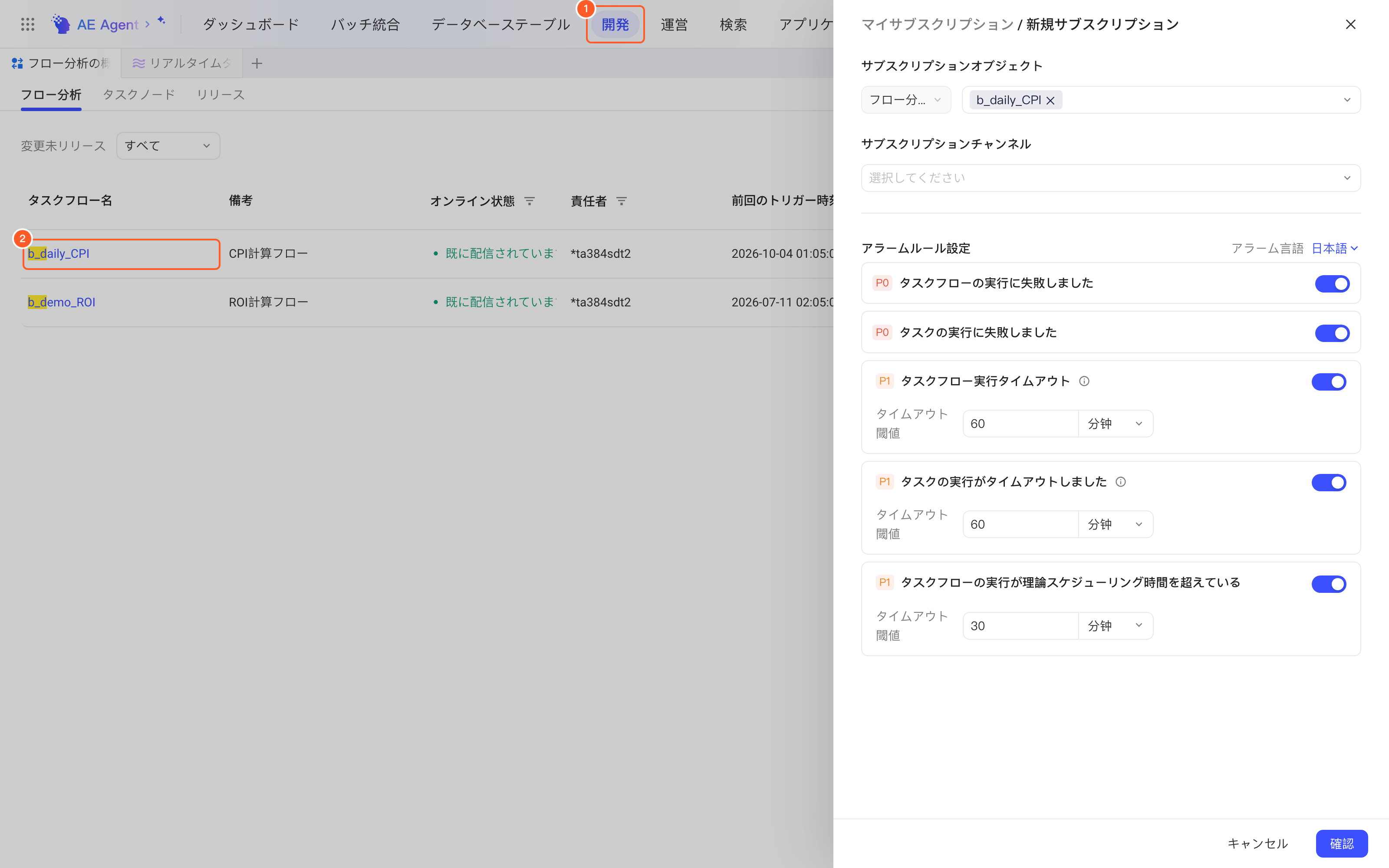Click the filter icon beside オンライン状態
The height and width of the screenshot is (868, 1389).
pos(529,201)
